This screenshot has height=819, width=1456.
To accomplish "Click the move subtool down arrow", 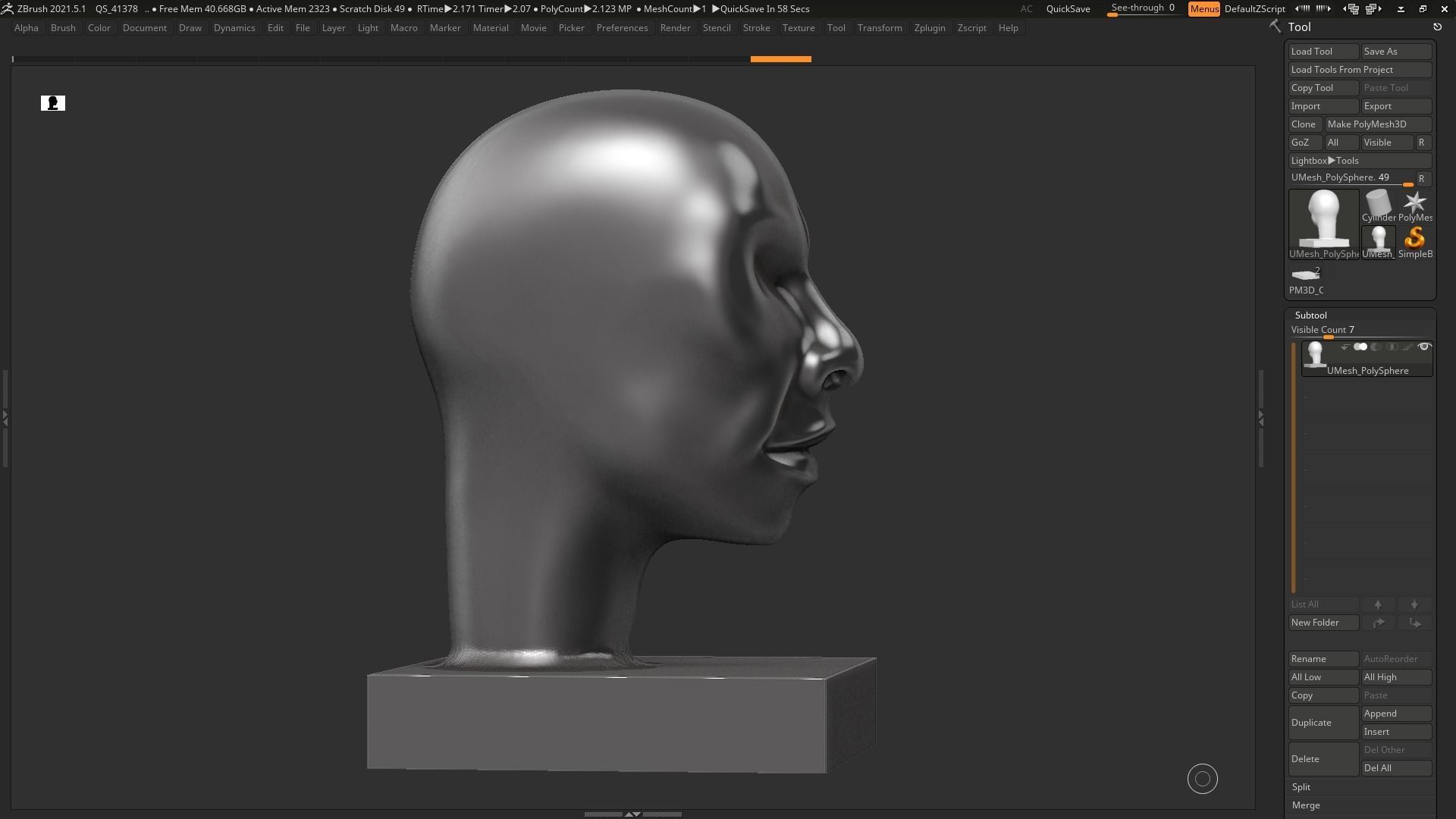I will [x=1414, y=604].
